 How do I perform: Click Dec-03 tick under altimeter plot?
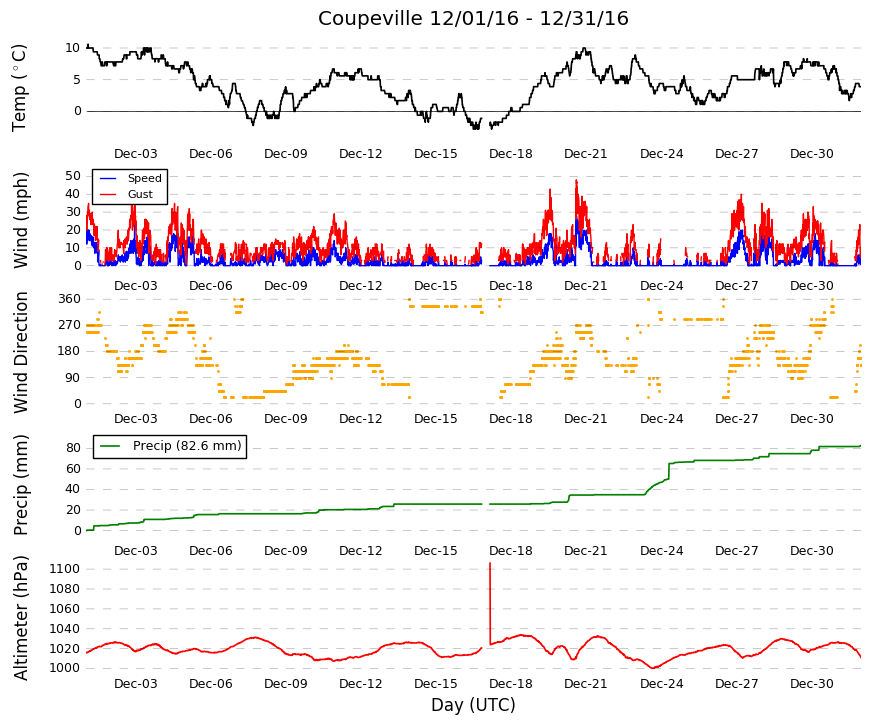[136, 684]
